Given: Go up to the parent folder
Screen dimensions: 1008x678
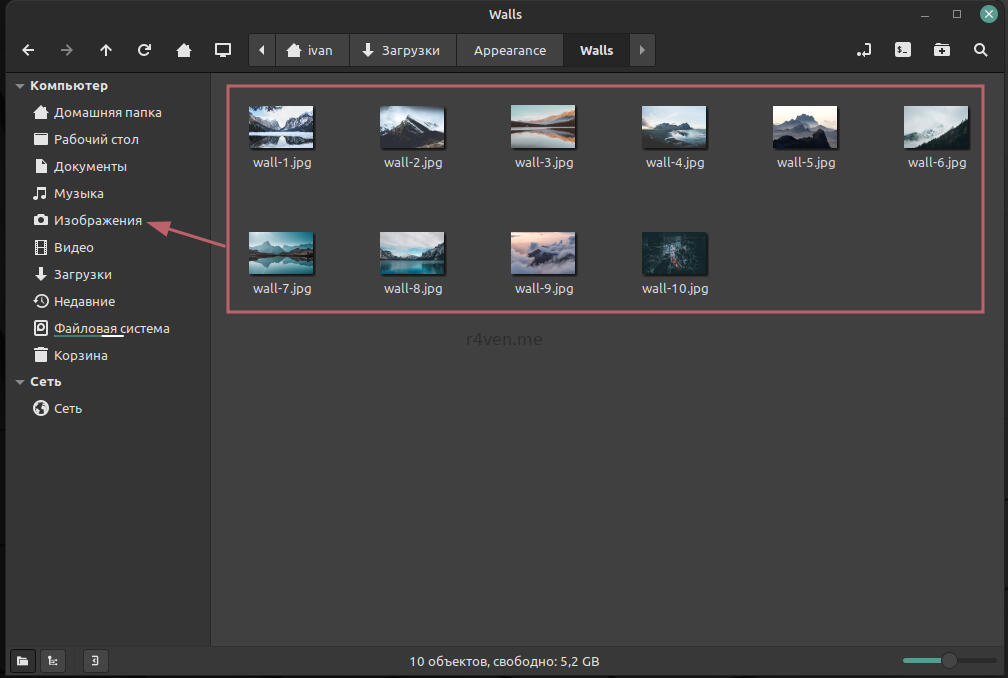Looking at the screenshot, I should pyautogui.click(x=106, y=50).
